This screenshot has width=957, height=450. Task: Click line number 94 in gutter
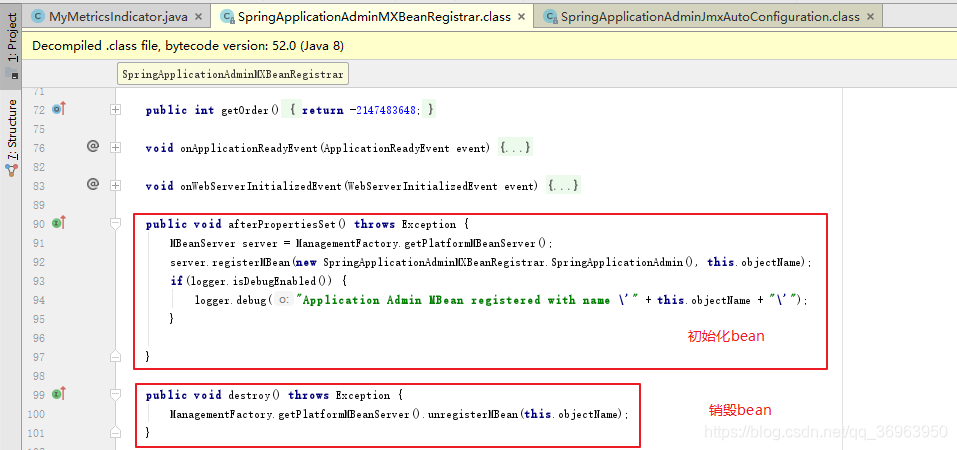click(x=38, y=300)
